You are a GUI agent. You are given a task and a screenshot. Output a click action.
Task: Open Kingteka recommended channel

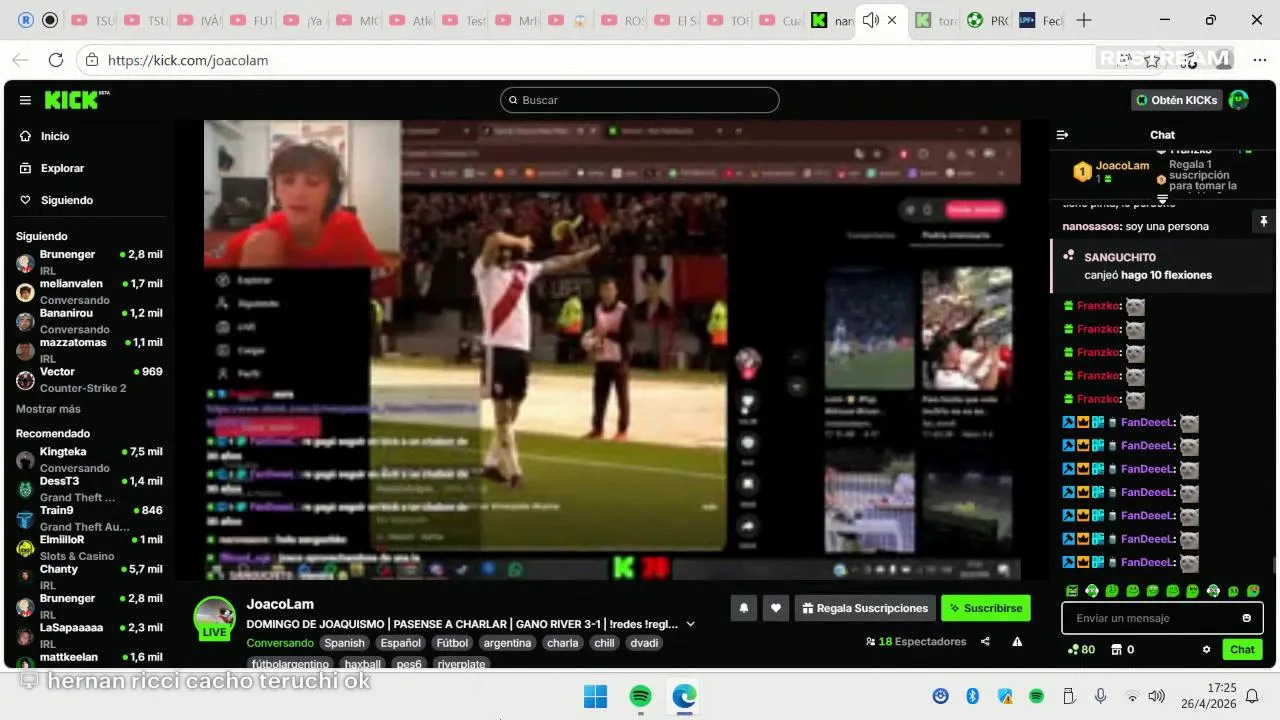pyautogui.click(x=90, y=459)
